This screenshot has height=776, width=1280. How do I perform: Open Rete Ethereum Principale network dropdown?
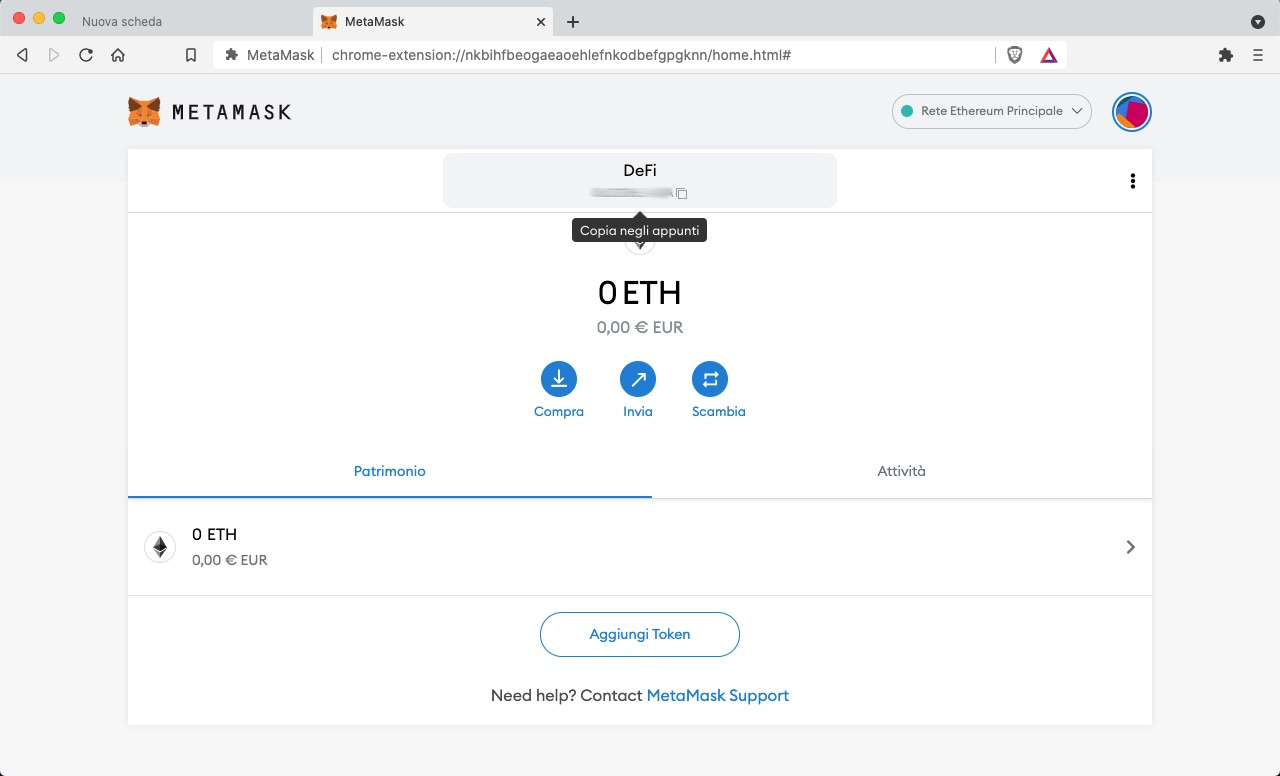[992, 111]
